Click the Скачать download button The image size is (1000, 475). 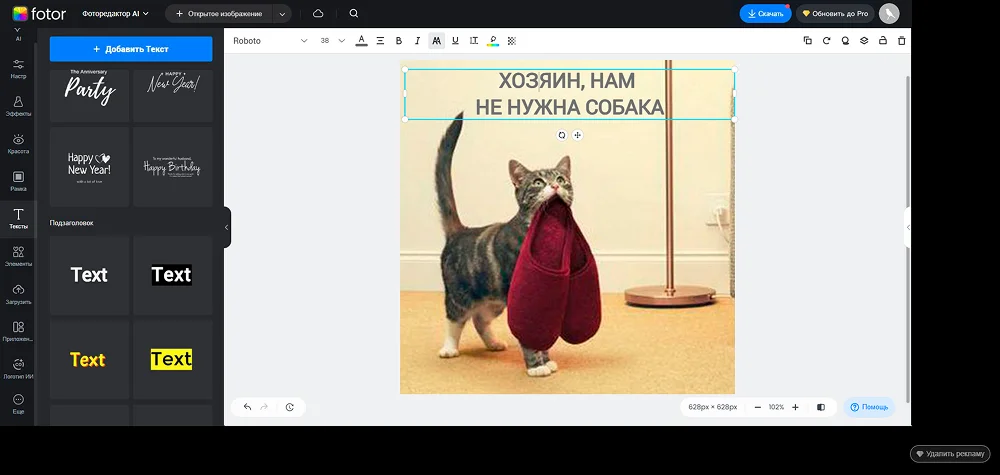[765, 14]
